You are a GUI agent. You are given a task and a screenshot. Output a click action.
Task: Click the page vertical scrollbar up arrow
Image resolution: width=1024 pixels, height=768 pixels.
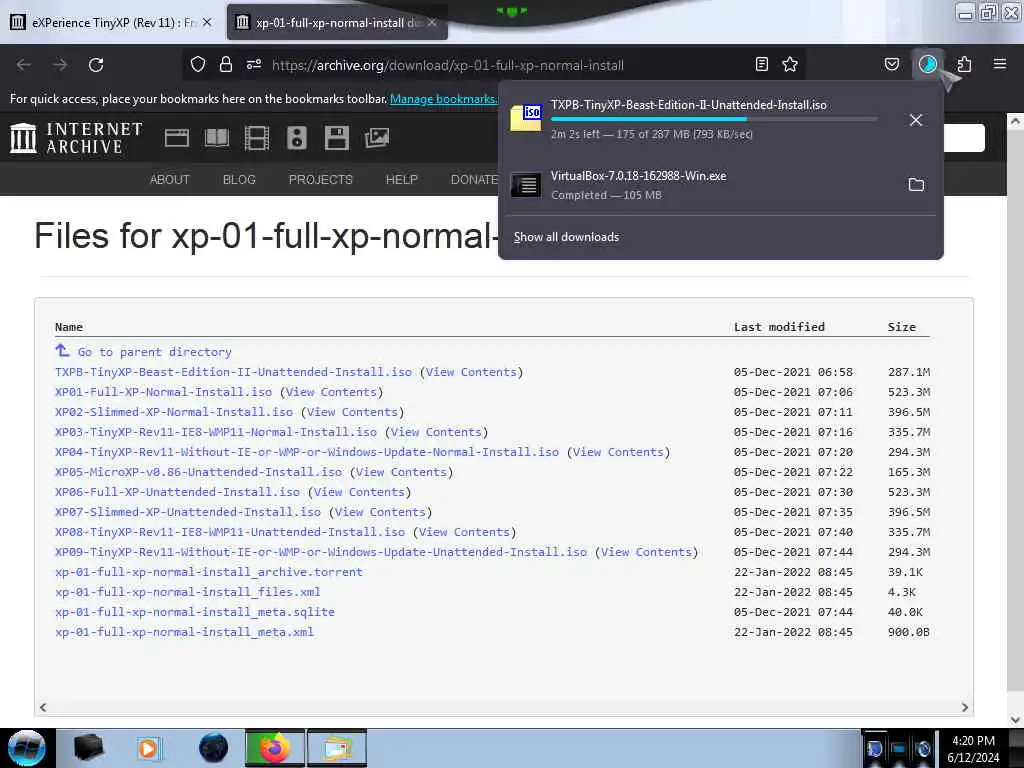pos(1015,121)
